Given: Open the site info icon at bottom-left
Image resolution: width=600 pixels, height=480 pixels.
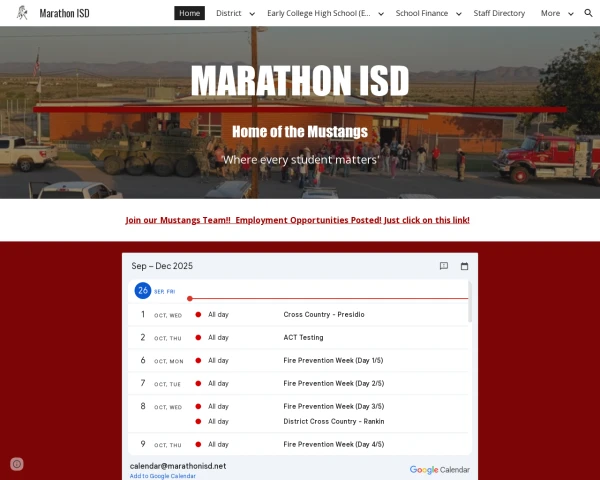Looking at the screenshot, I should tap(17, 464).
